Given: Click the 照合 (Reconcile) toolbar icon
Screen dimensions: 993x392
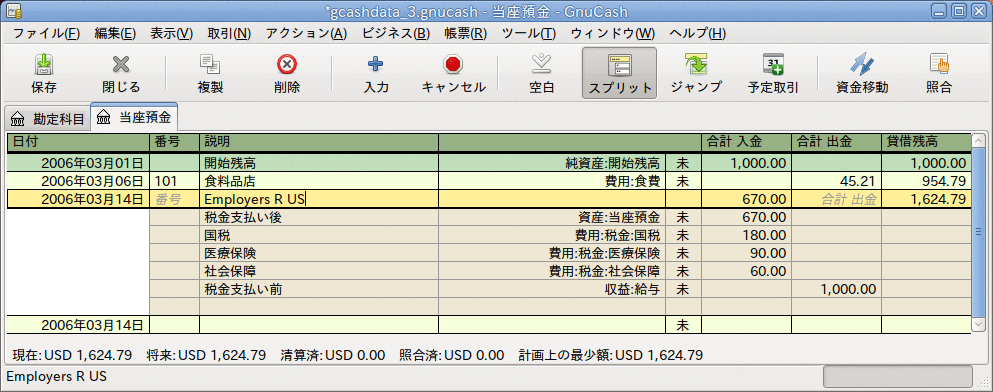Looking at the screenshot, I should tap(939, 64).
